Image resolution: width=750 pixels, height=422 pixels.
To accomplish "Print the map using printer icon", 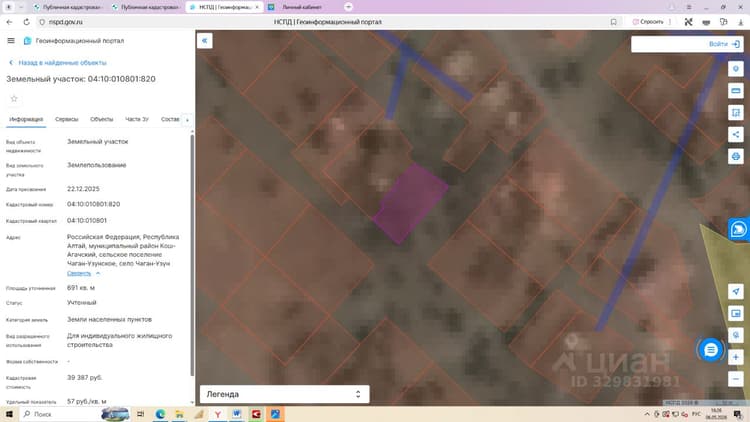I will click(736, 156).
